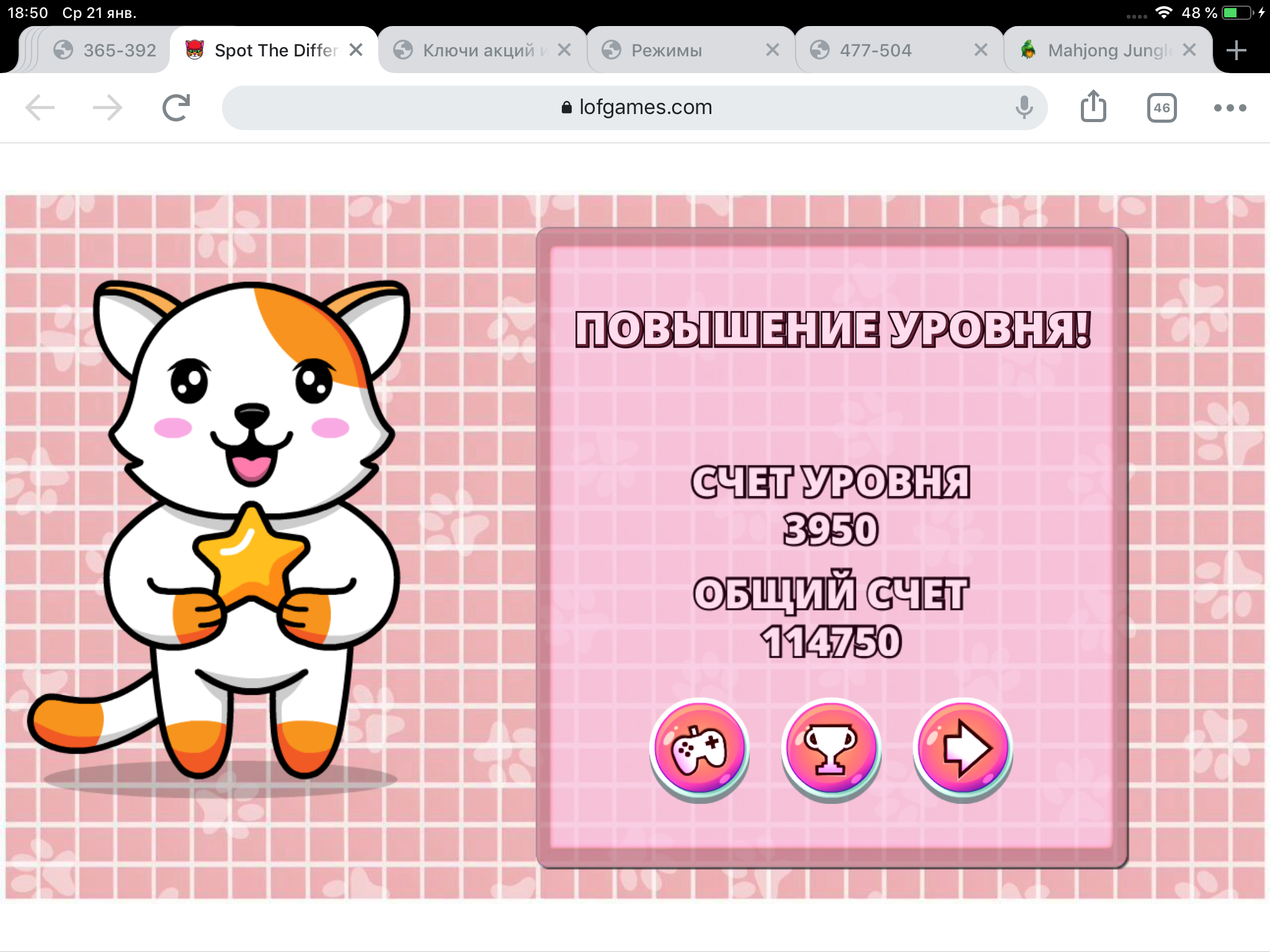Tap the arrow next-level button
1270x952 pixels.
(x=962, y=748)
